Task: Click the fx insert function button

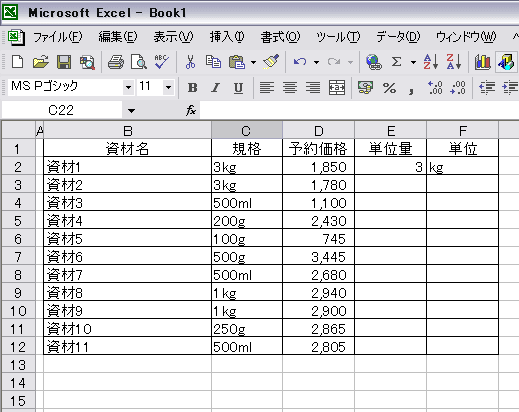Action: (191, 110)
